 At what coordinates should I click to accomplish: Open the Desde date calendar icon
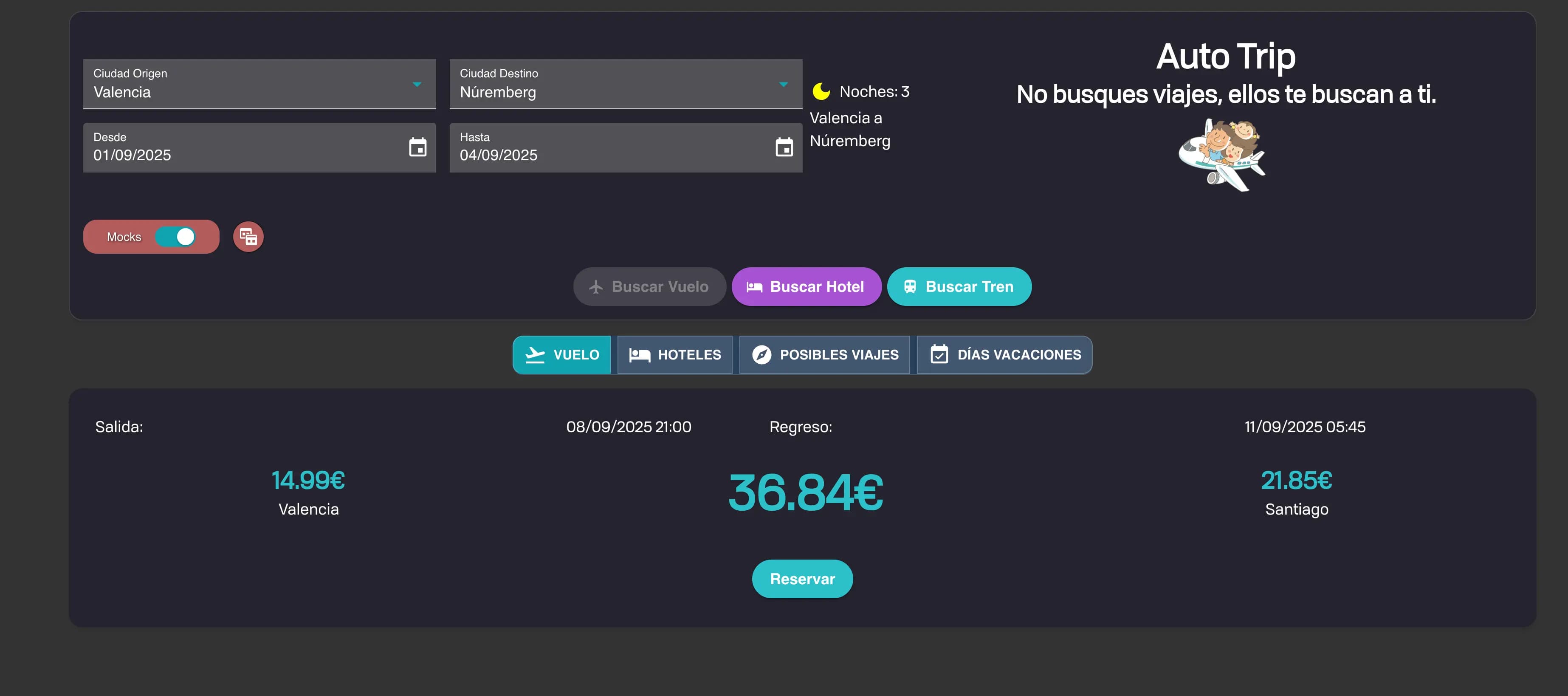[417, 147]
